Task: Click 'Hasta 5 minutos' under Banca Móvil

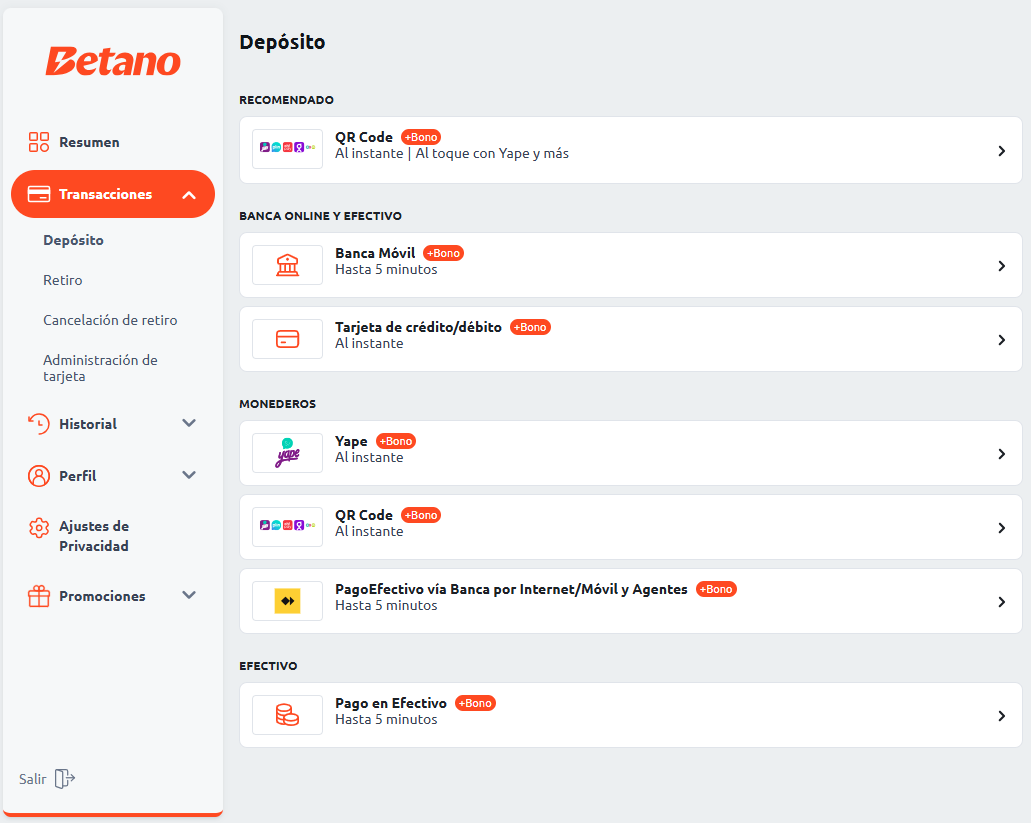Action: pos(386,270)
